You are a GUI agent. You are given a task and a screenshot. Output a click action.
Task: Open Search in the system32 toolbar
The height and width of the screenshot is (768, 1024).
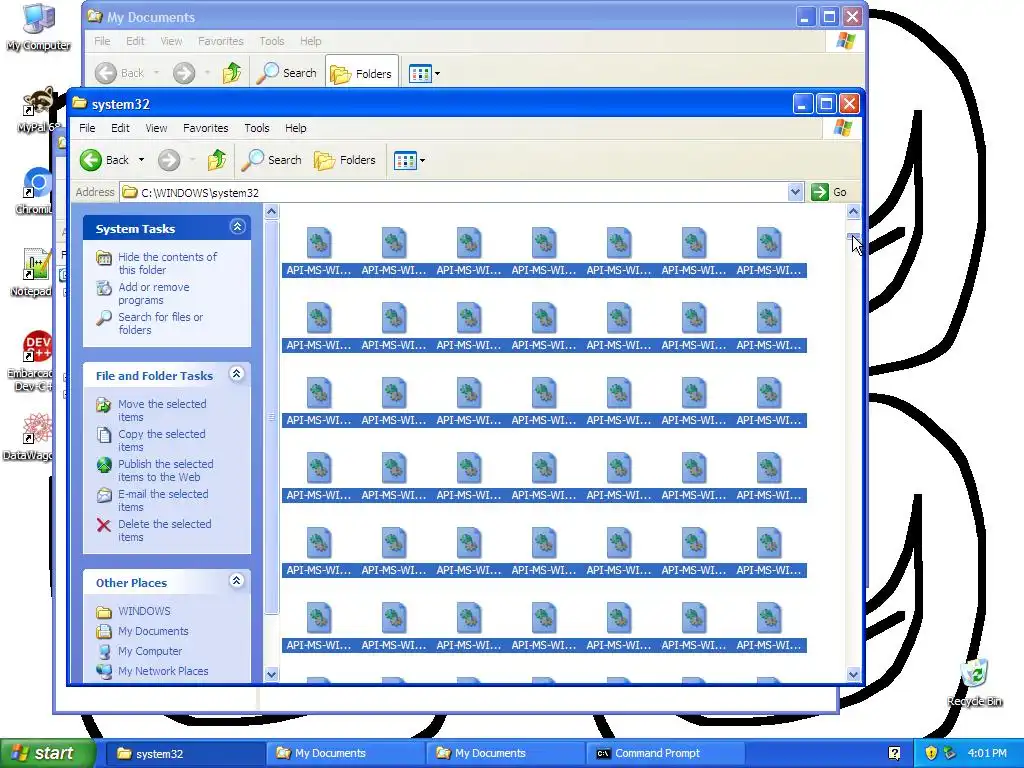[272, 160]
